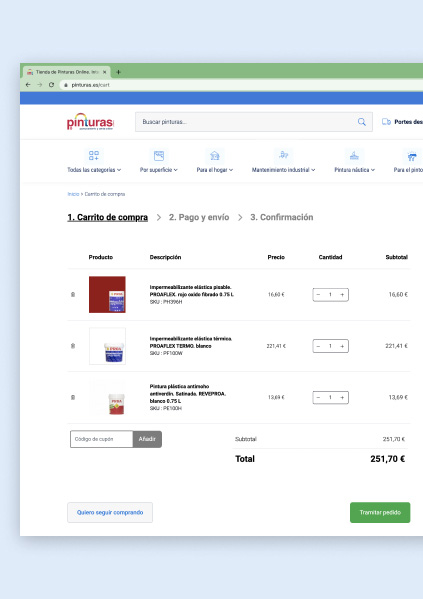Click the Quiero seguir comprando button
The height and width of the screenshot is (599, 423).
110,512
